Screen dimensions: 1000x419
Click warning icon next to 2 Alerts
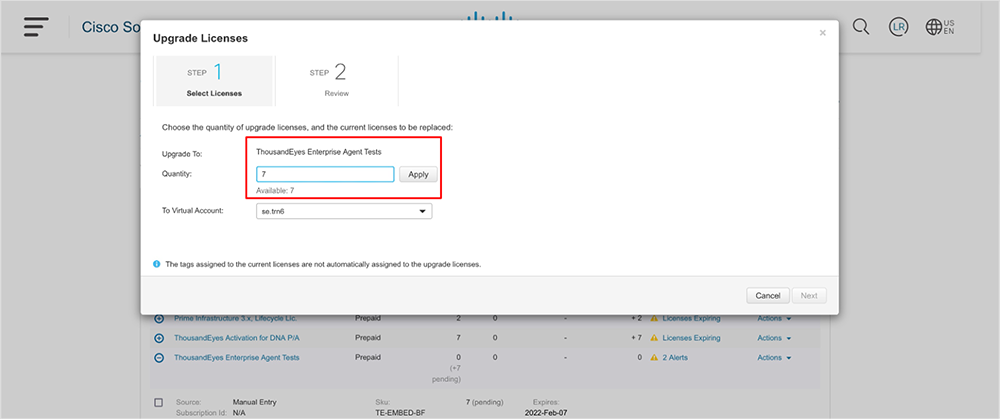click(654, 357)
